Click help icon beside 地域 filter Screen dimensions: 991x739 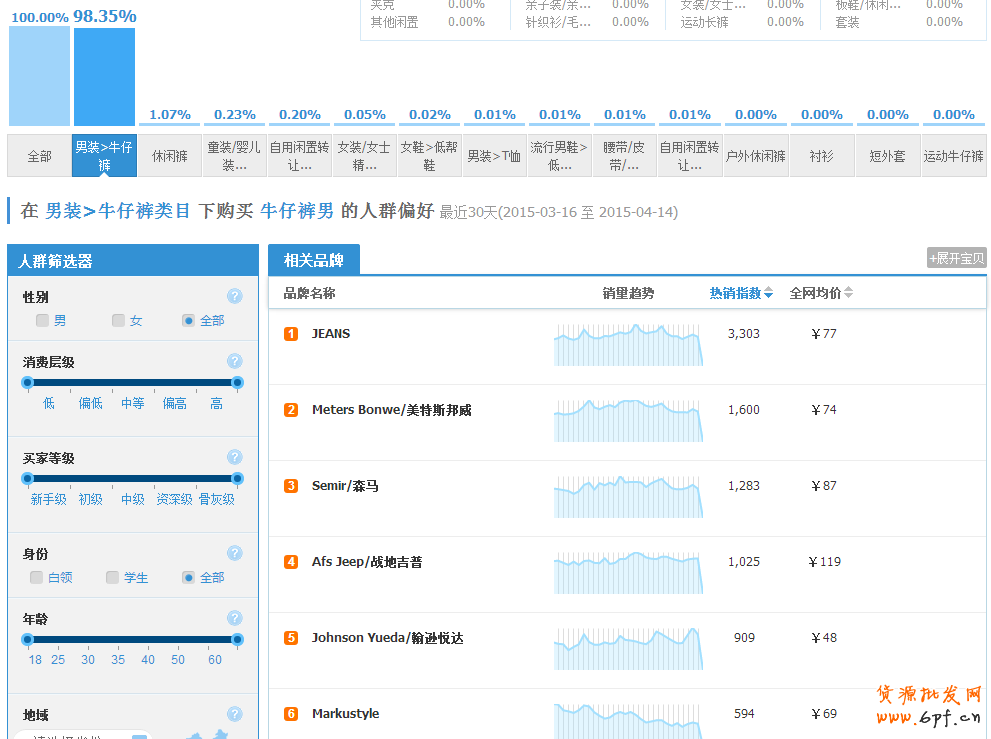pyautogui.click(x=234, y=714)
